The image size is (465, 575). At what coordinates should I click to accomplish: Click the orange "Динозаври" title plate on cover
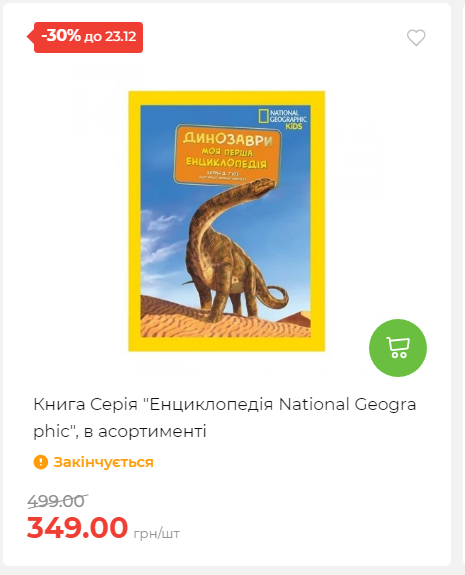pos(227,154)
